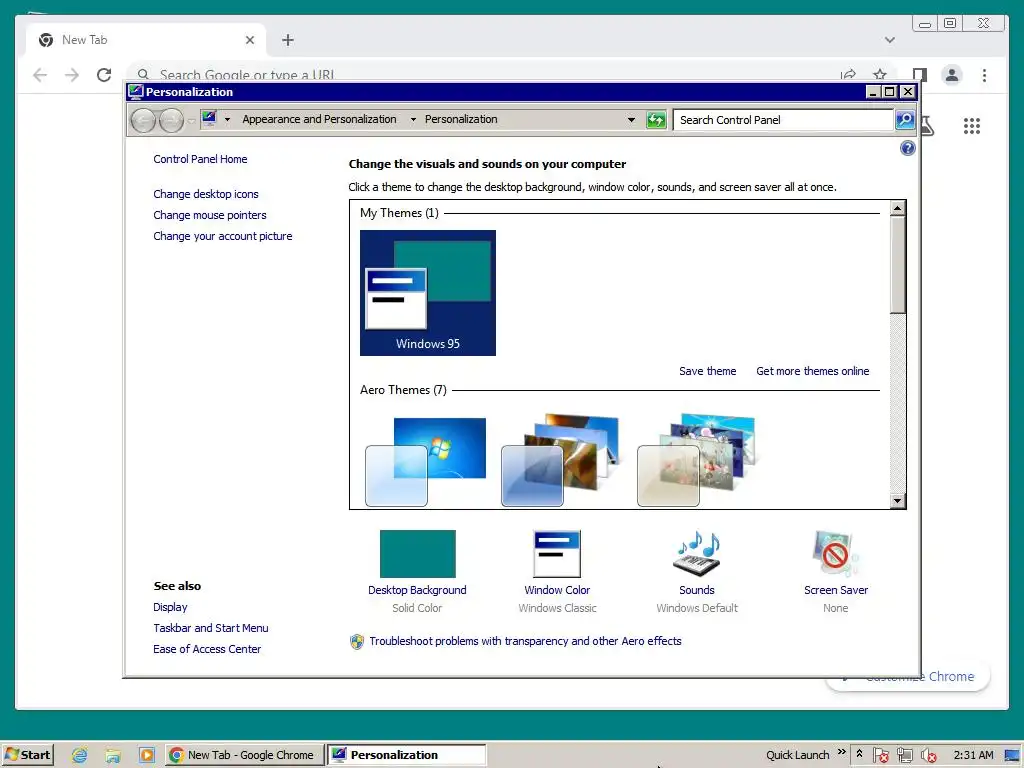Click Chrome's forward arrow
The width and height of the screenshot is (1024, 768).
72,75
